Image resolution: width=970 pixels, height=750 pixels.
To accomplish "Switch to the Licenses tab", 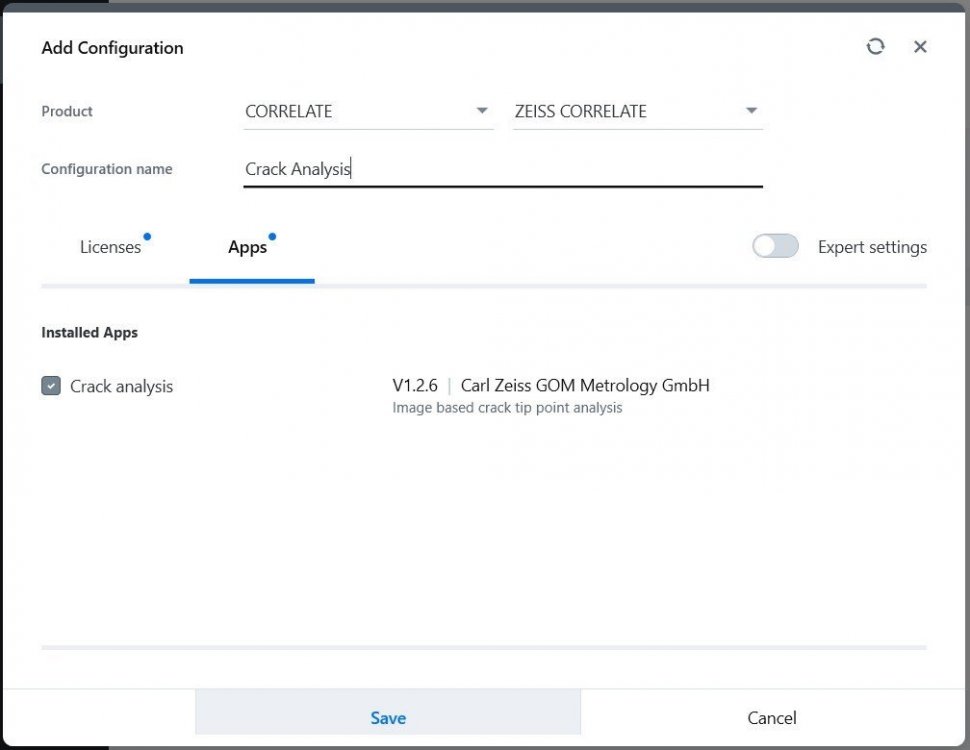I will point(110,247).
